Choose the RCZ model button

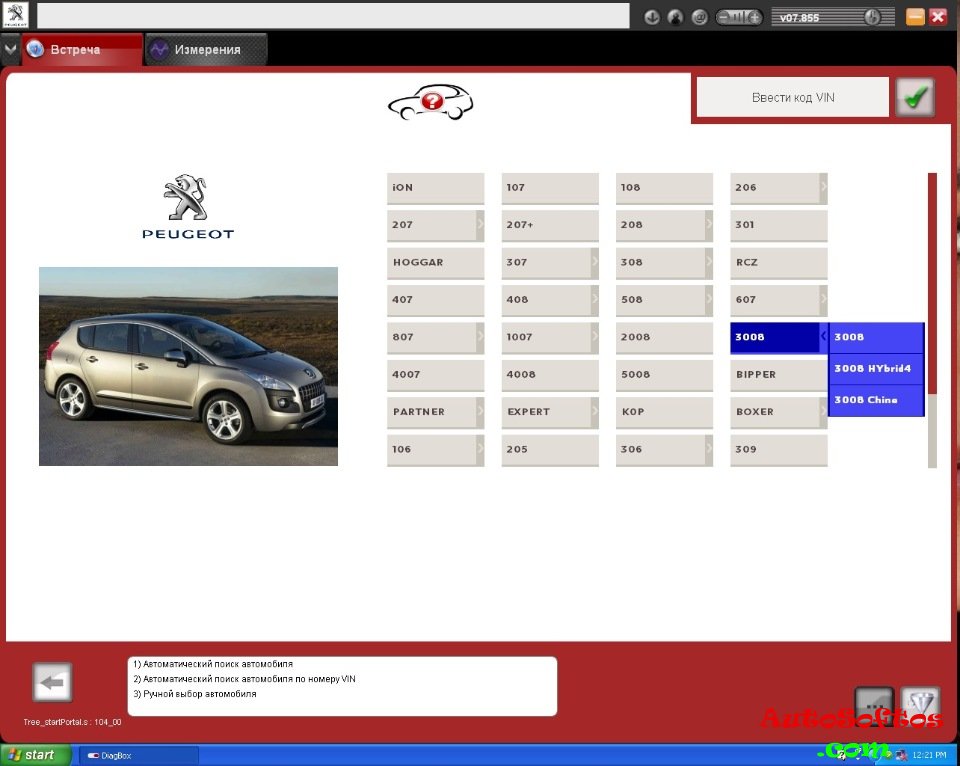pos(779,263)
